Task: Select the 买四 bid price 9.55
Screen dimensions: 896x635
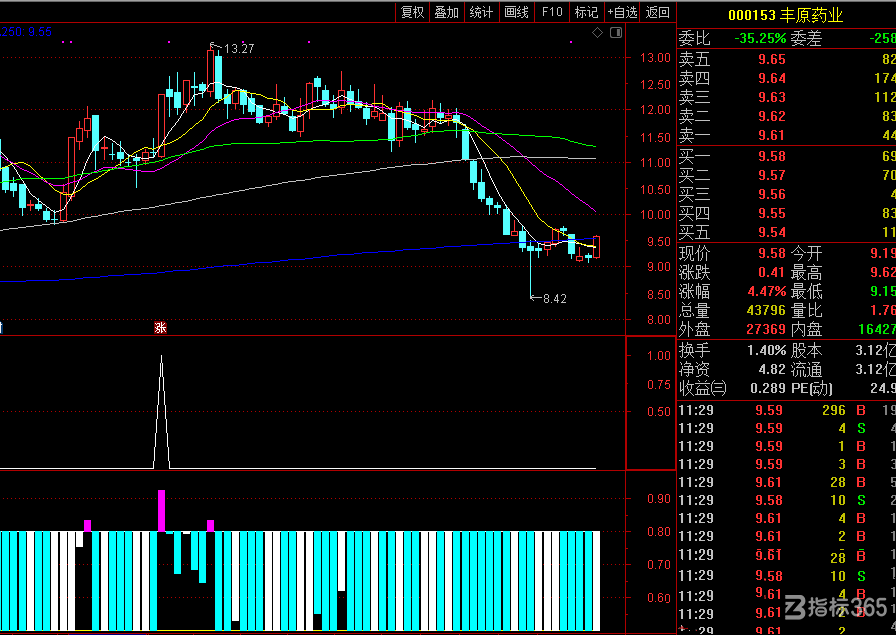Action: click(x=772, y=213)
